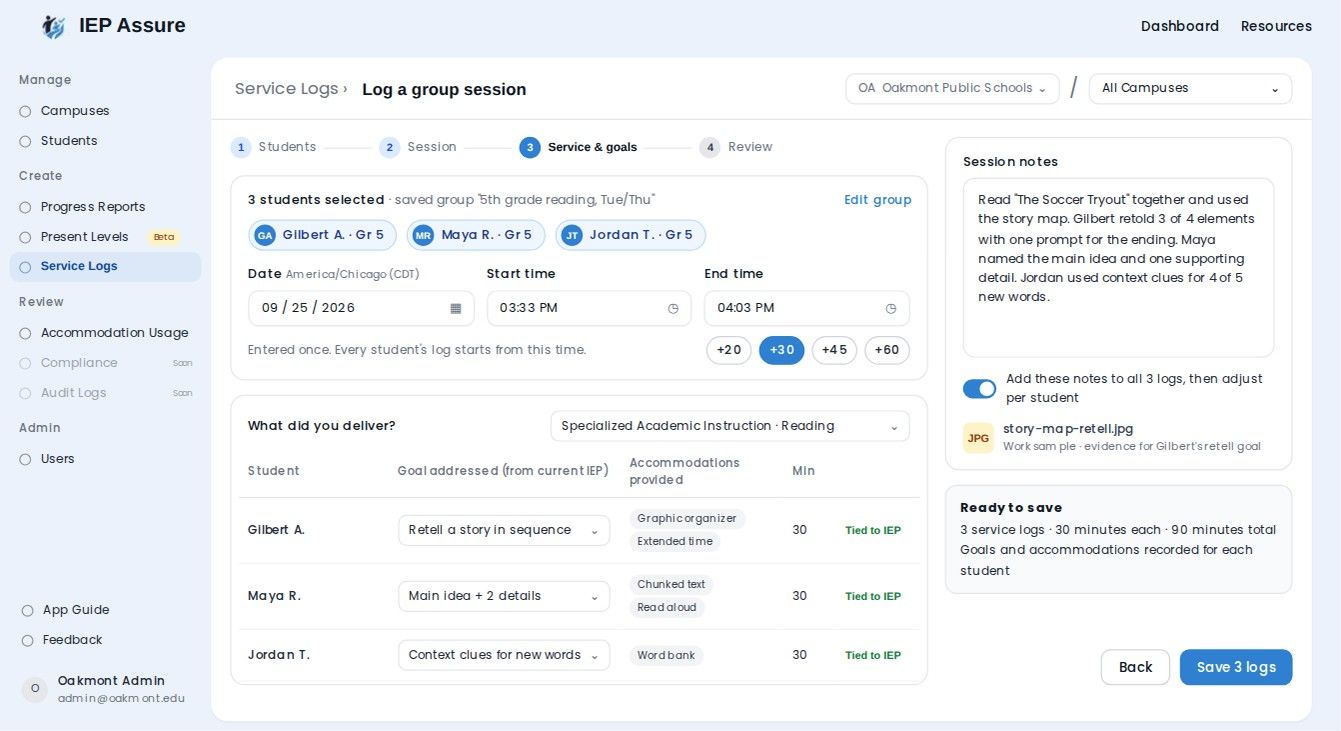Click the IEP Assure logo icon
This screenshot has width=1341, height=731.
click(x=53, y=27)
